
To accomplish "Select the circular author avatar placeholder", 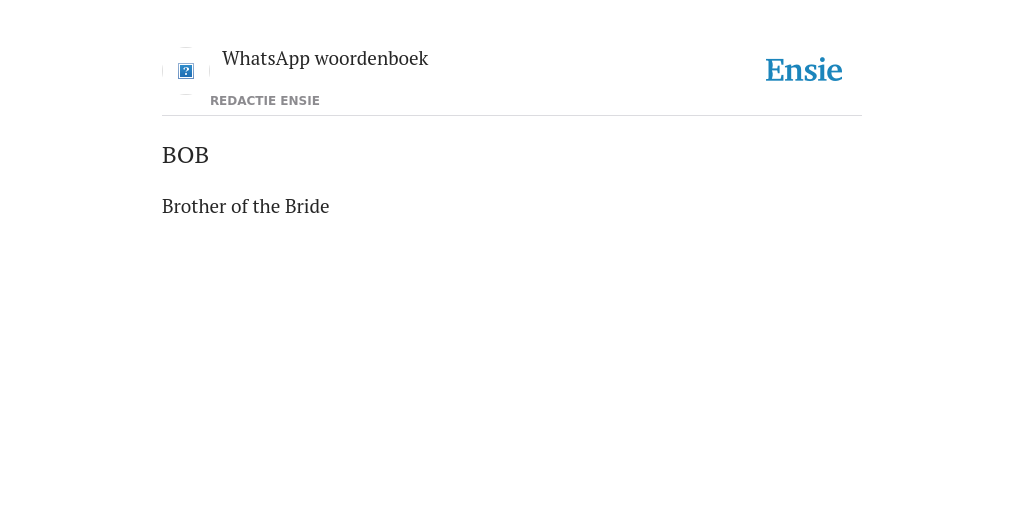I will click(x=186, y=71).
